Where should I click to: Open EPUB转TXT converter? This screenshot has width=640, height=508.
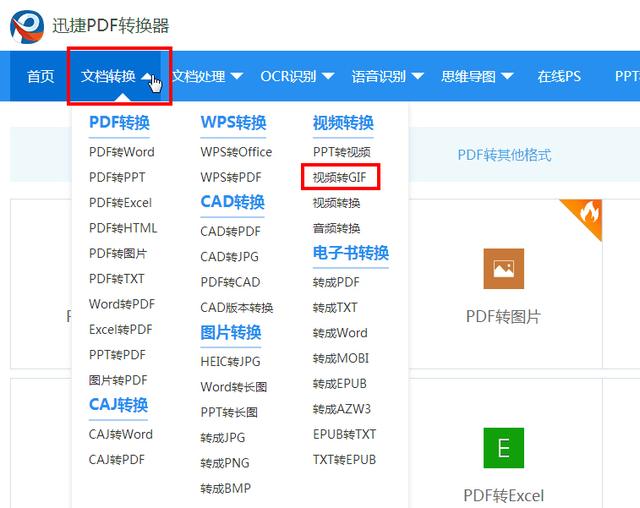coord(344,434)
